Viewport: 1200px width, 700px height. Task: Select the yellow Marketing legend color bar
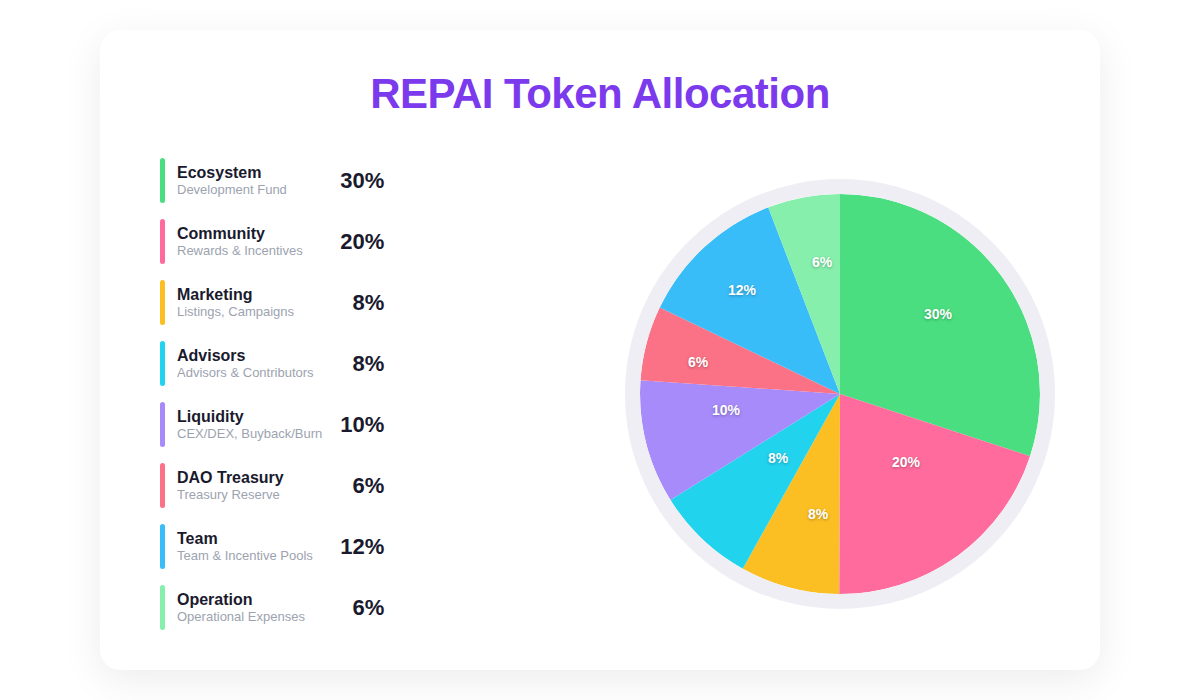[x=162, y=302]
